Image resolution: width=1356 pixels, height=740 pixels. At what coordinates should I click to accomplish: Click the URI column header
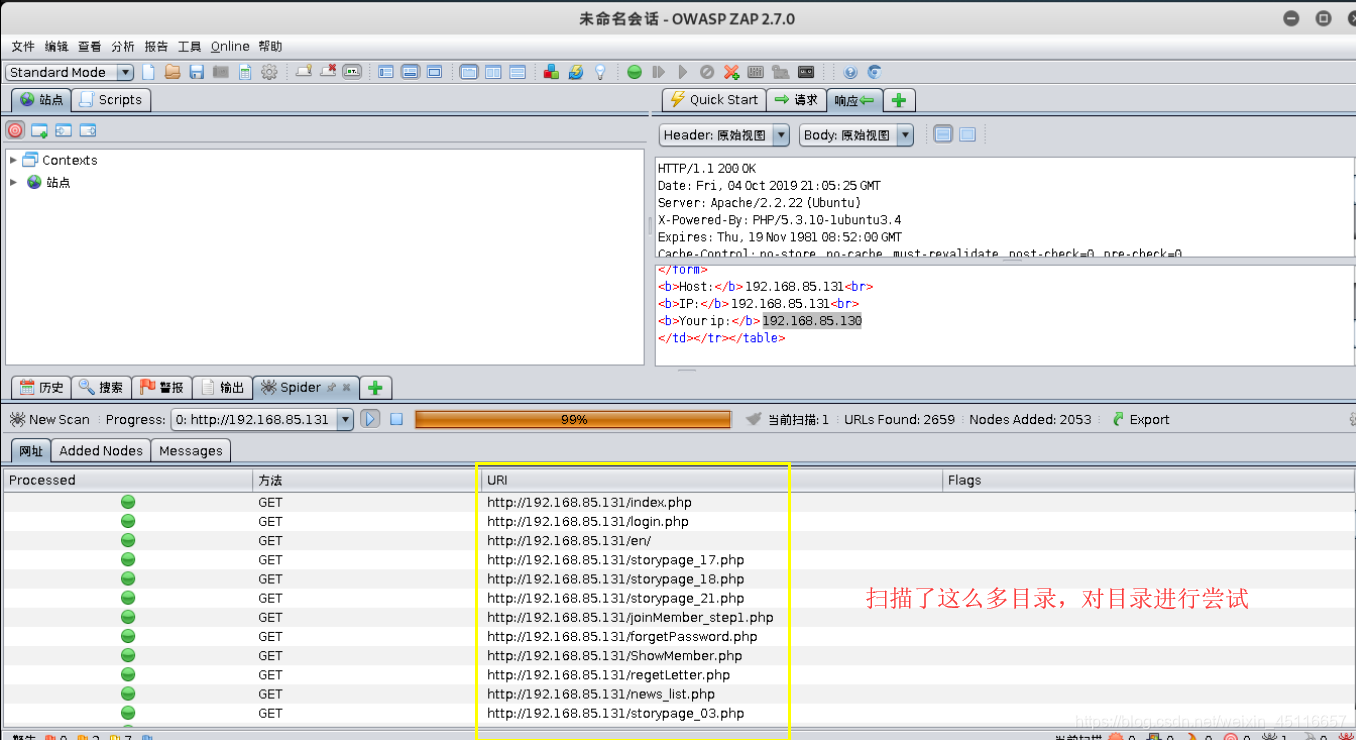click(711, 480)
